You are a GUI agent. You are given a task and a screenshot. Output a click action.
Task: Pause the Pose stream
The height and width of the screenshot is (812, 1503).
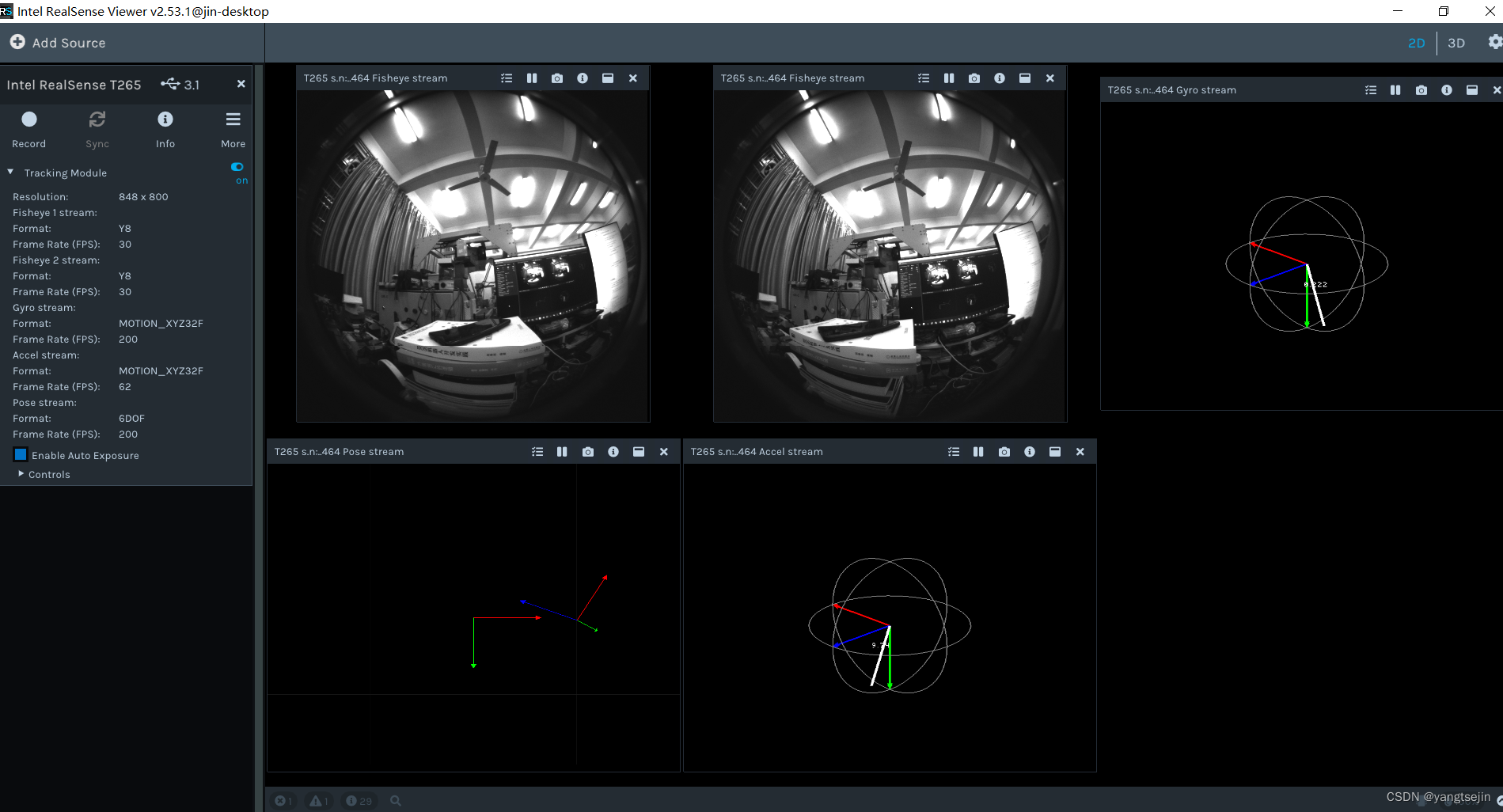[562, 452]
